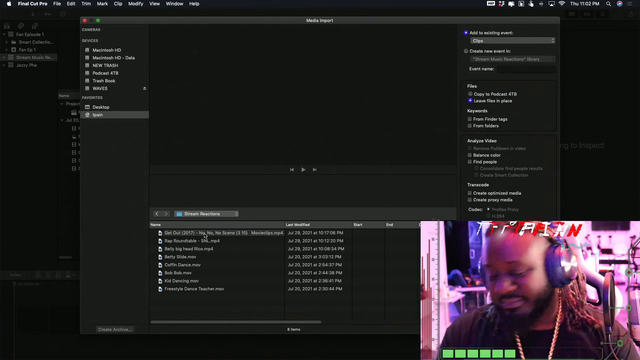Image resolution: width=640 pixels, height=360 pixels.
Task: Select ProRes Proxy codec option
Action: [x=488, y=209]
